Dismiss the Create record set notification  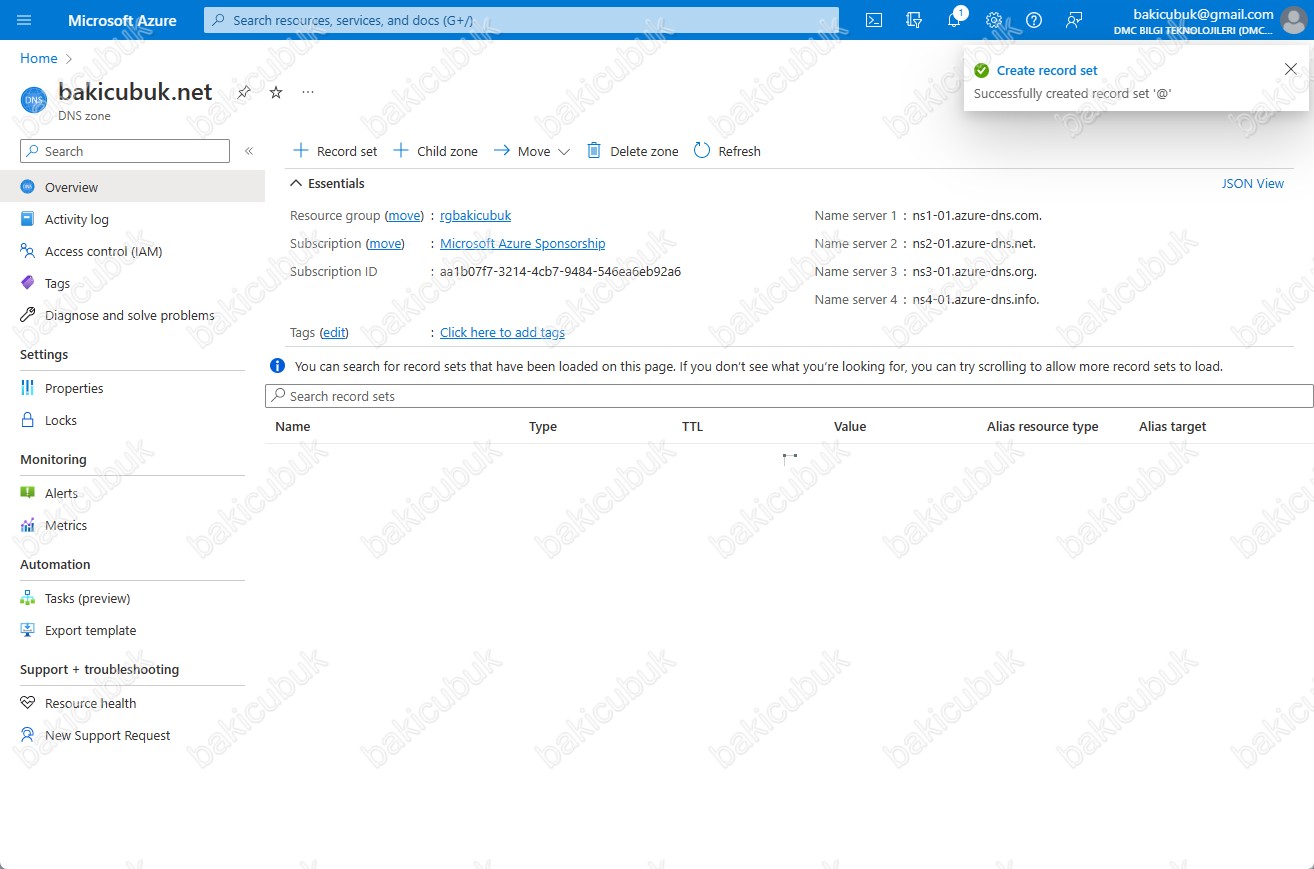[x=1290, y=69]
